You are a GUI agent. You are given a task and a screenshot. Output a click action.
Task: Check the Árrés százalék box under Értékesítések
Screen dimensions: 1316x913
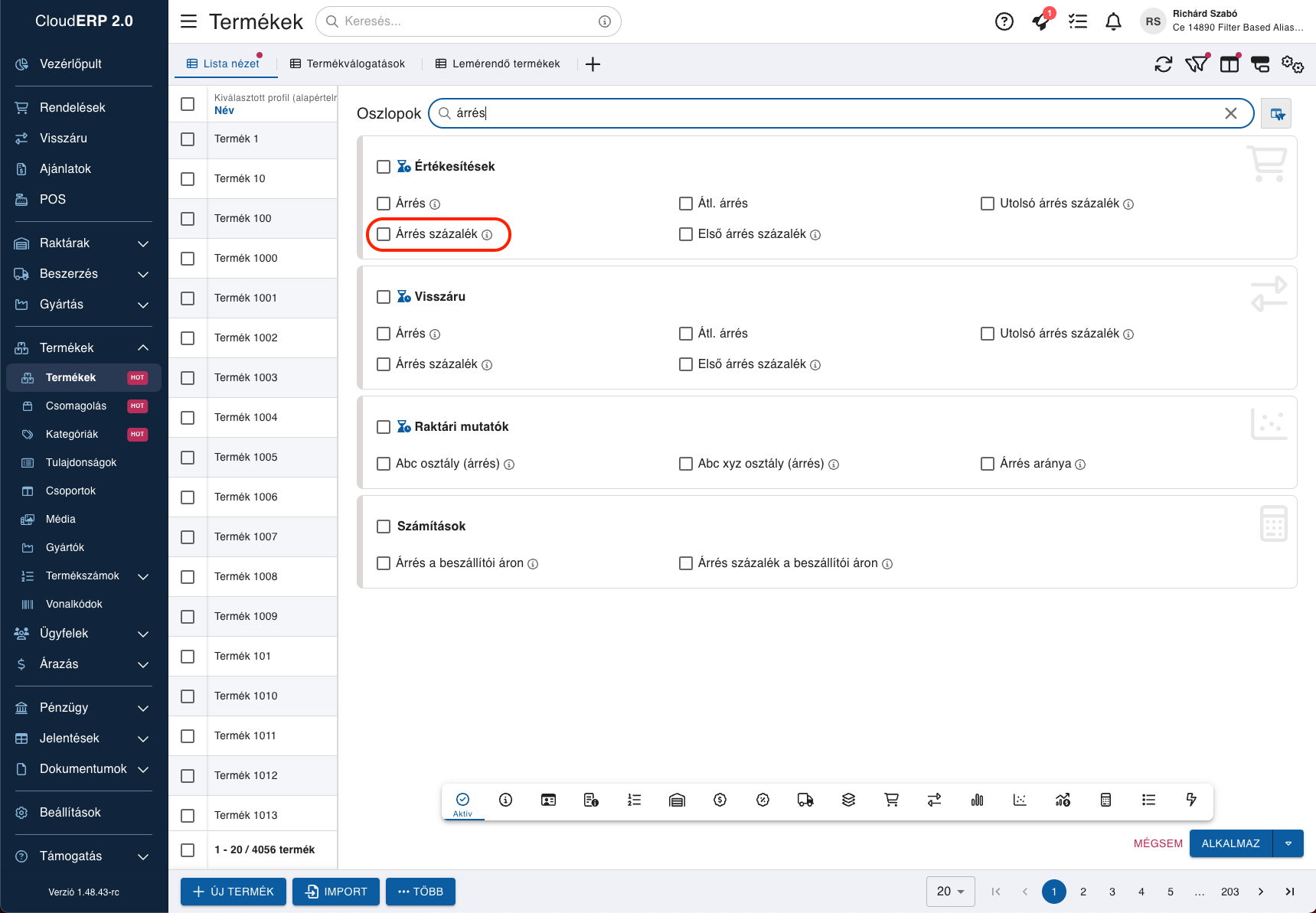[384, 234]
